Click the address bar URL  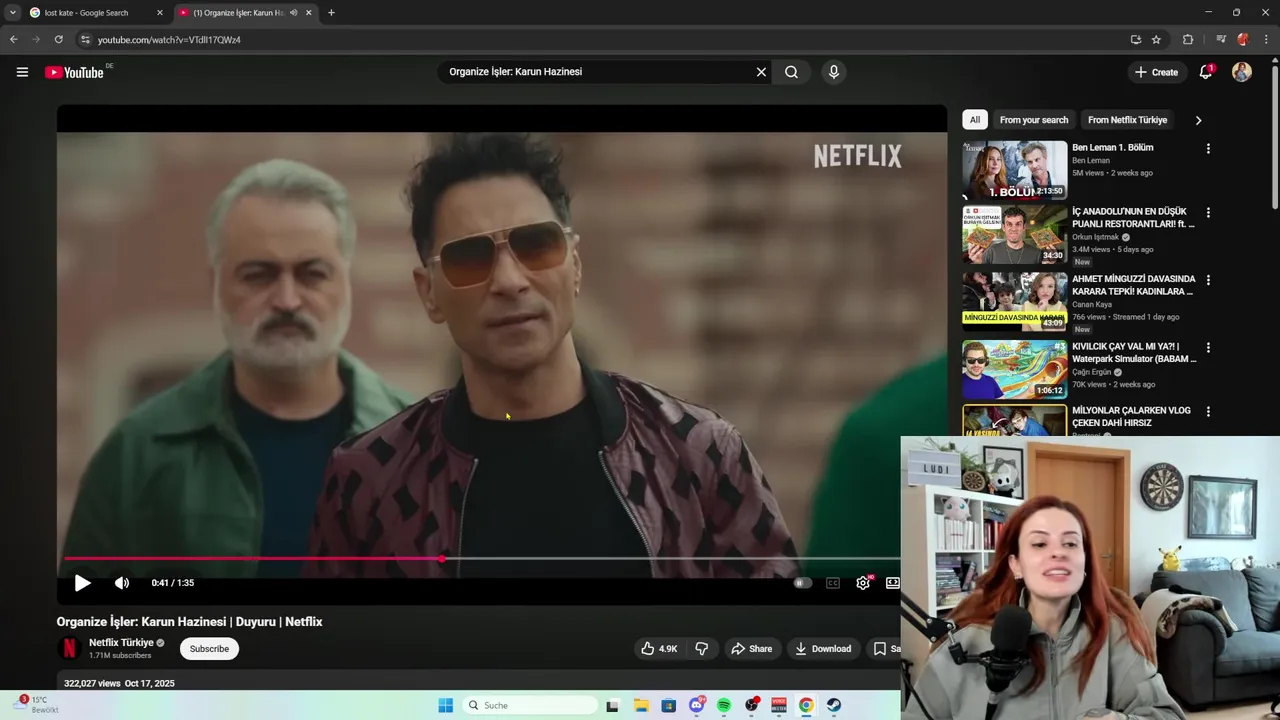pos(169,40)
